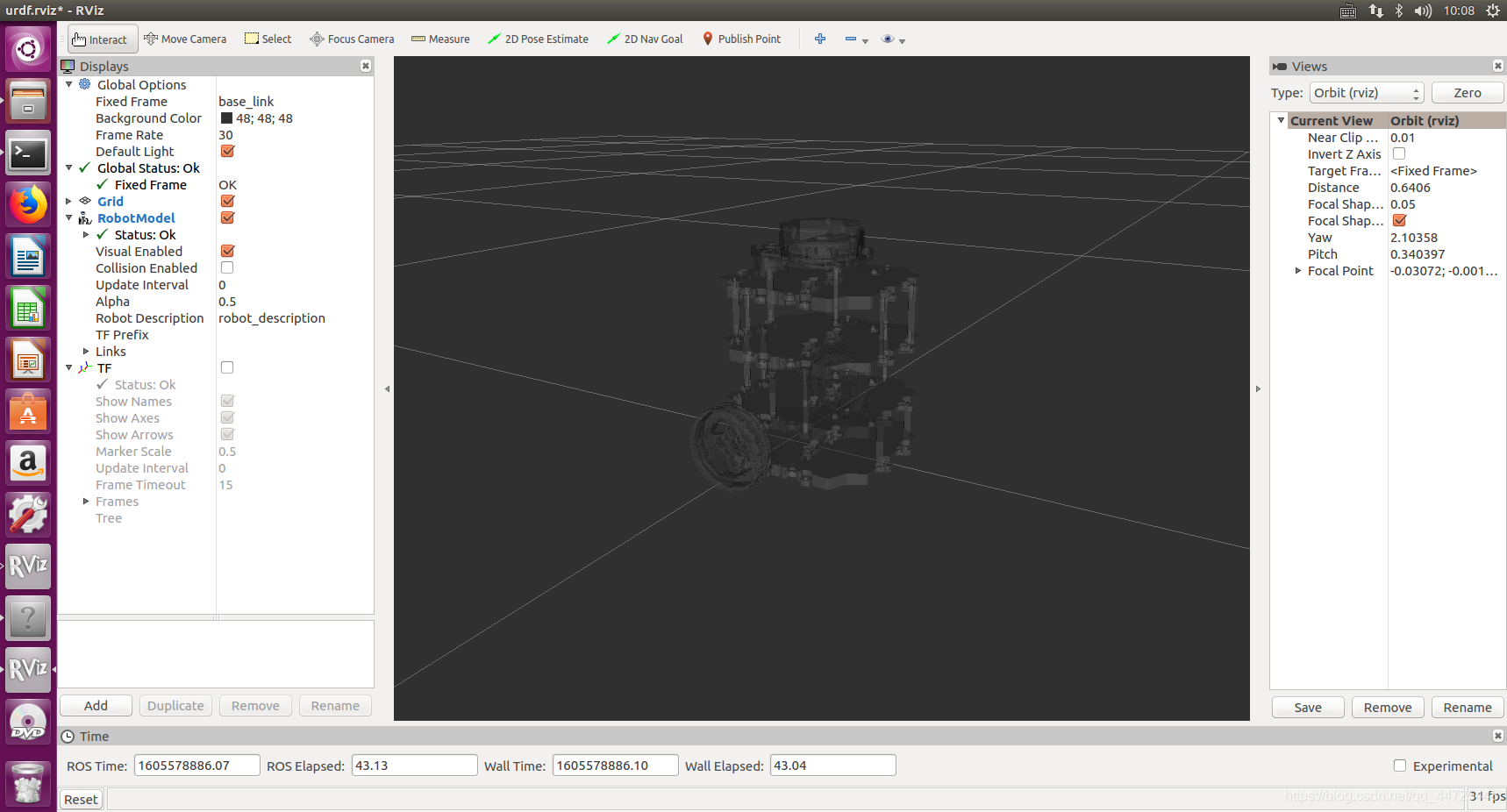The width and height of the screenshot is (1507, 812).
Task: Enable Collision Enabled for RobotModel
Action: point(226,267)
